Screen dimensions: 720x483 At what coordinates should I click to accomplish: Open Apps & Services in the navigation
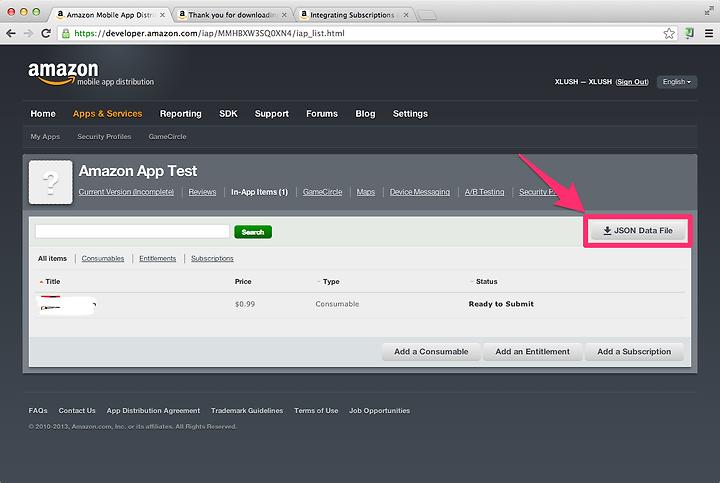[x=107, y=114]
